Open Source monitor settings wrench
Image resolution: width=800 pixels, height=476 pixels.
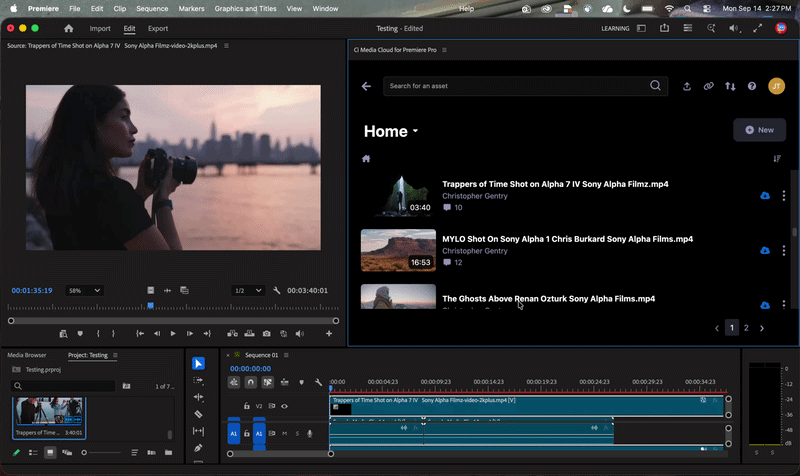coord(277,290)
